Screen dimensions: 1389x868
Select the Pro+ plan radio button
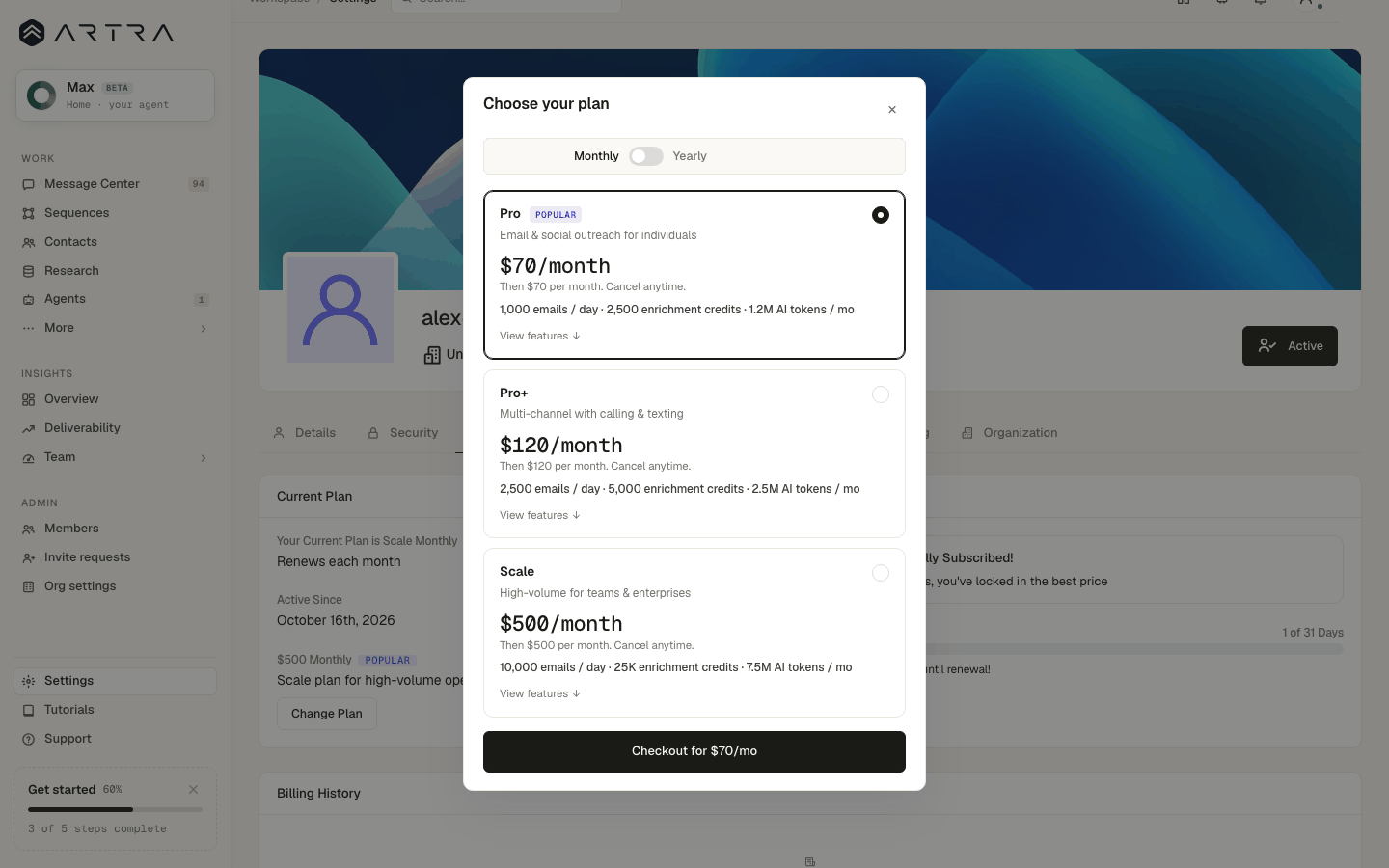click(x=881, y=394)
